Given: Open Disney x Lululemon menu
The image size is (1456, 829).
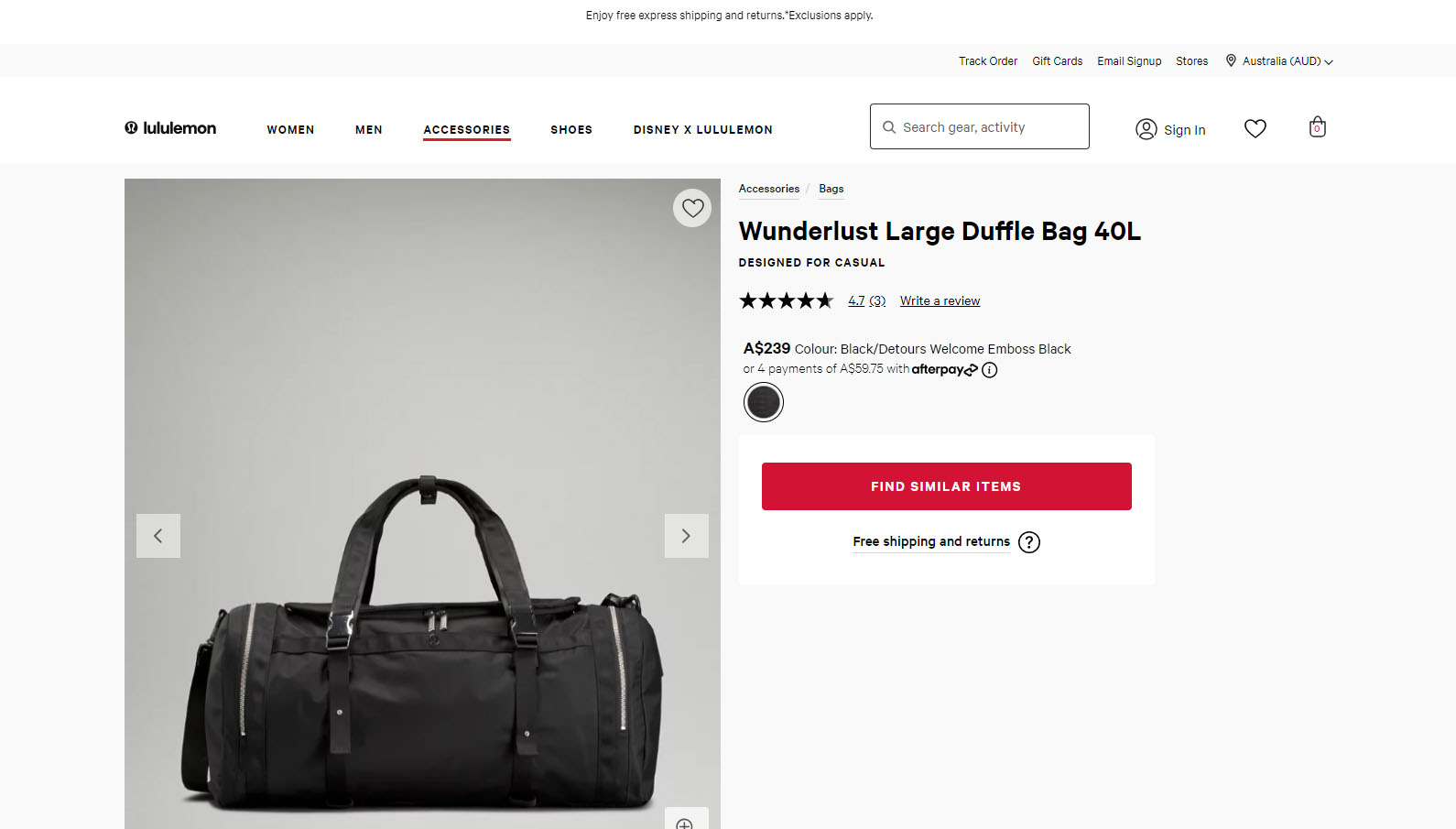Looking at the screenshot, I should (702, 130).
